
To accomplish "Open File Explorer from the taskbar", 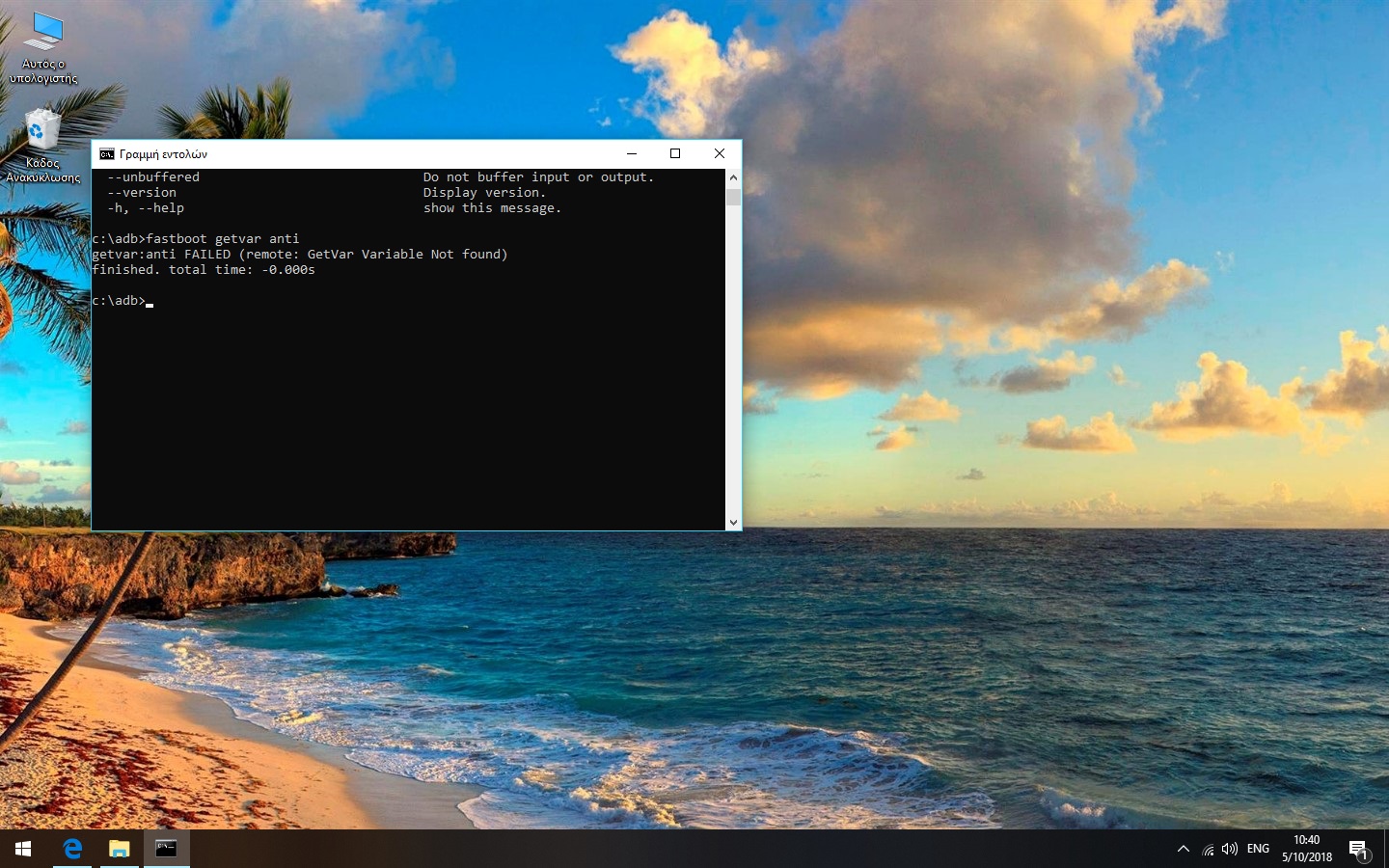I will (x=119, y=849).
